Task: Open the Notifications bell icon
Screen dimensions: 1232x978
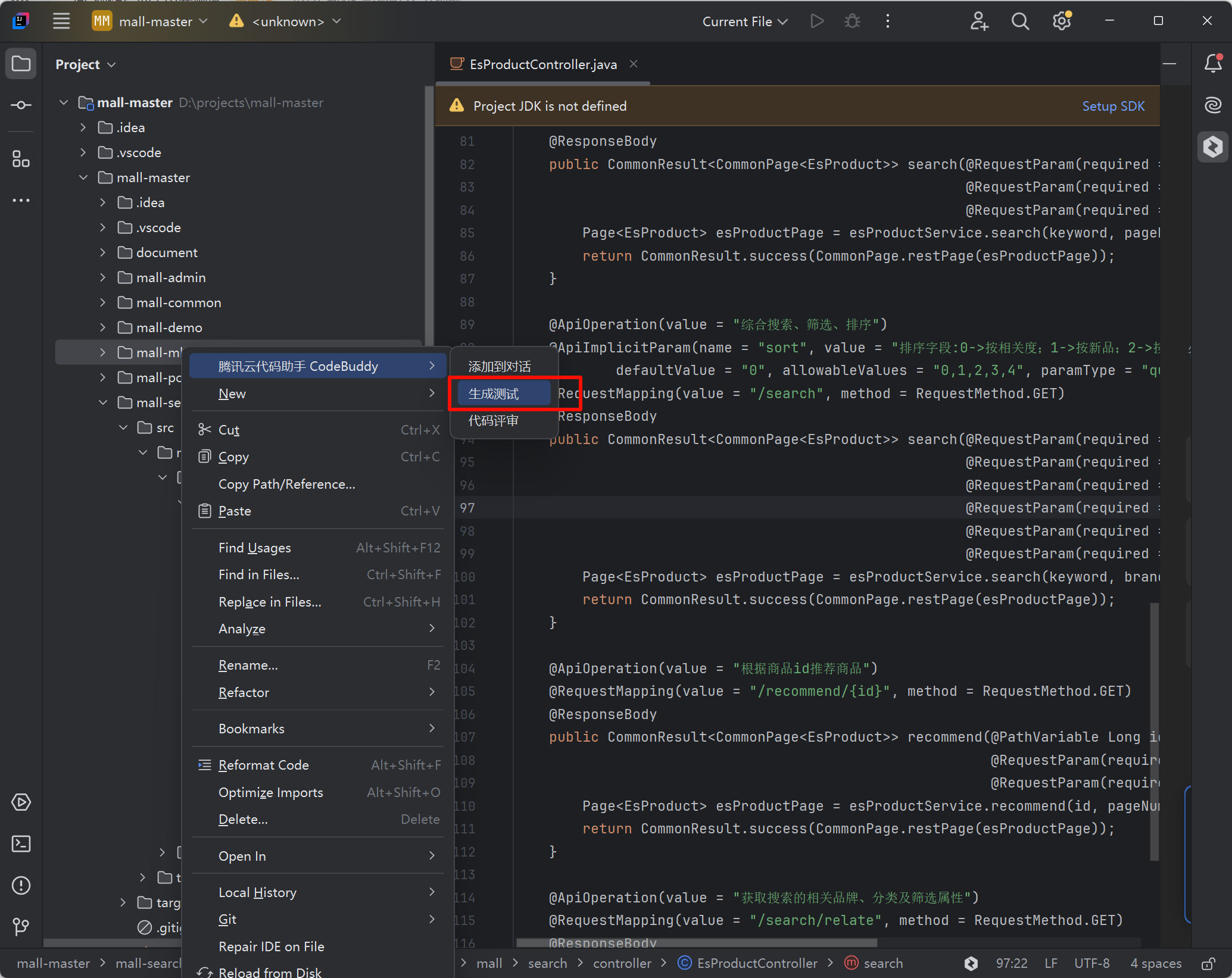Action: click(1212, 63)
